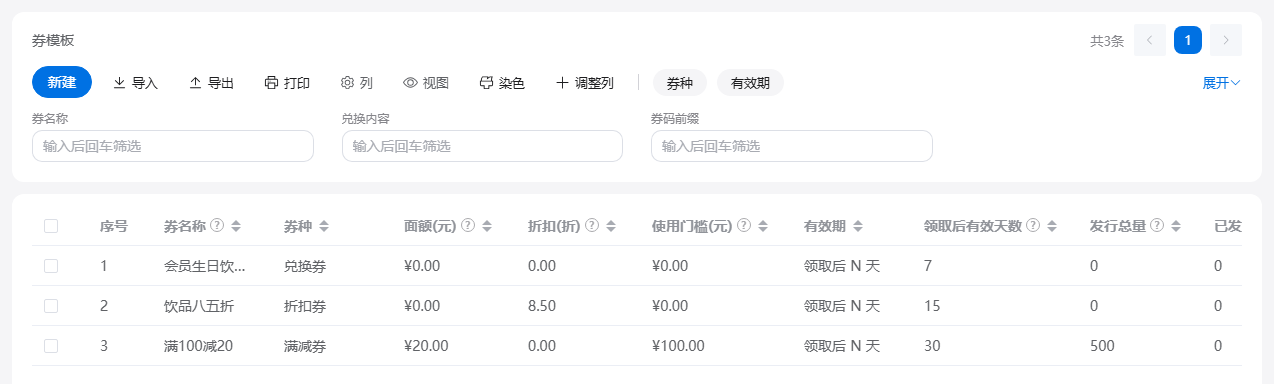
Task: Click the 折扣券 type cell
Action: [305, 306]
